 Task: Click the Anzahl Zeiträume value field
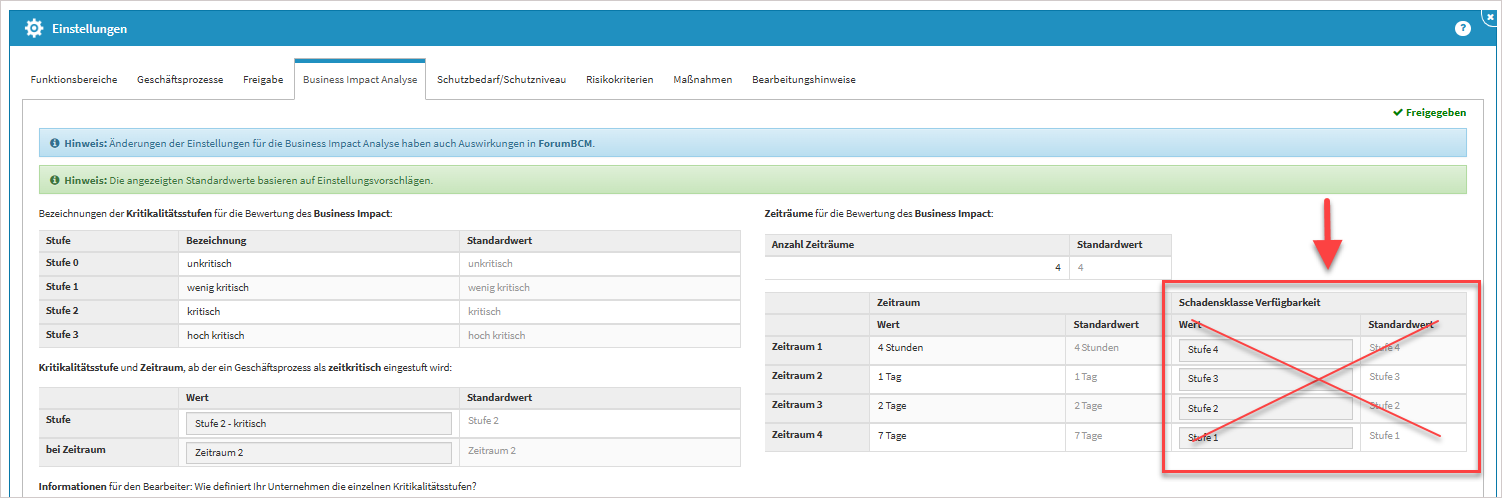pyautogui.click(x=916, y=268)
